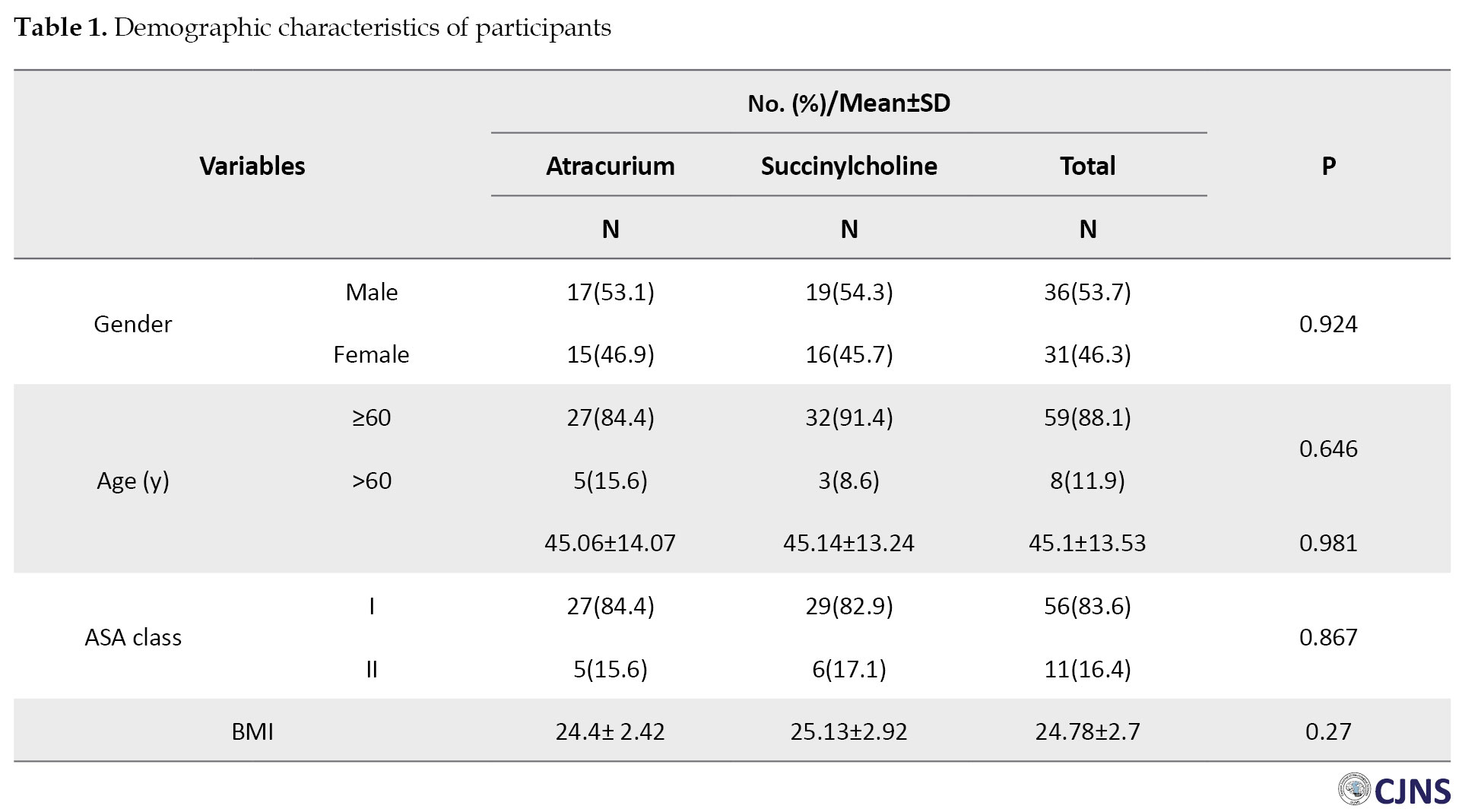Select the mean age total 45.1±13.53
This screenshot has width=1462, height=812.
(1087, 543)
